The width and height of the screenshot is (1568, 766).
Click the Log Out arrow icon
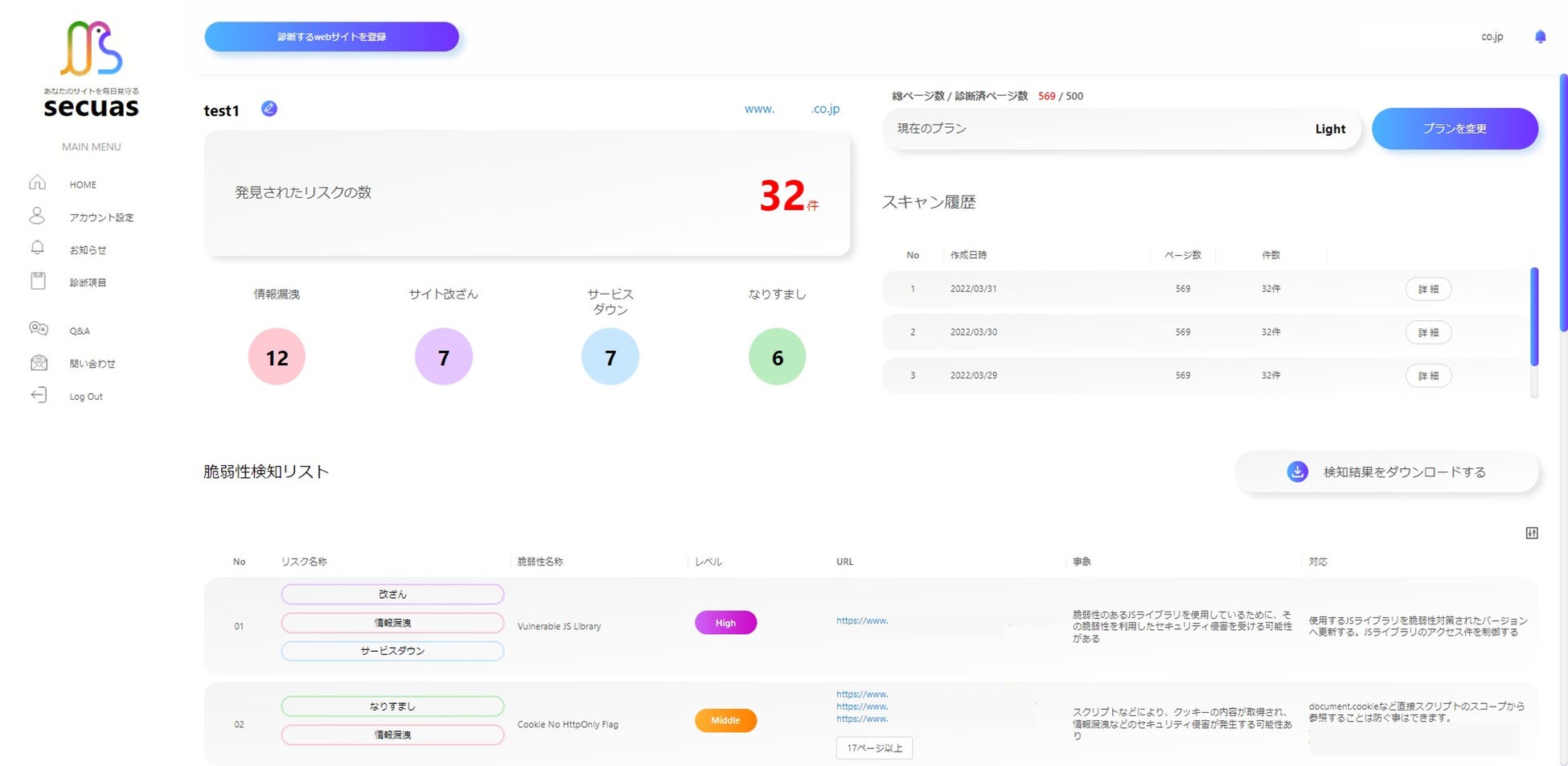pyautogui.click(x=38, y=395)
